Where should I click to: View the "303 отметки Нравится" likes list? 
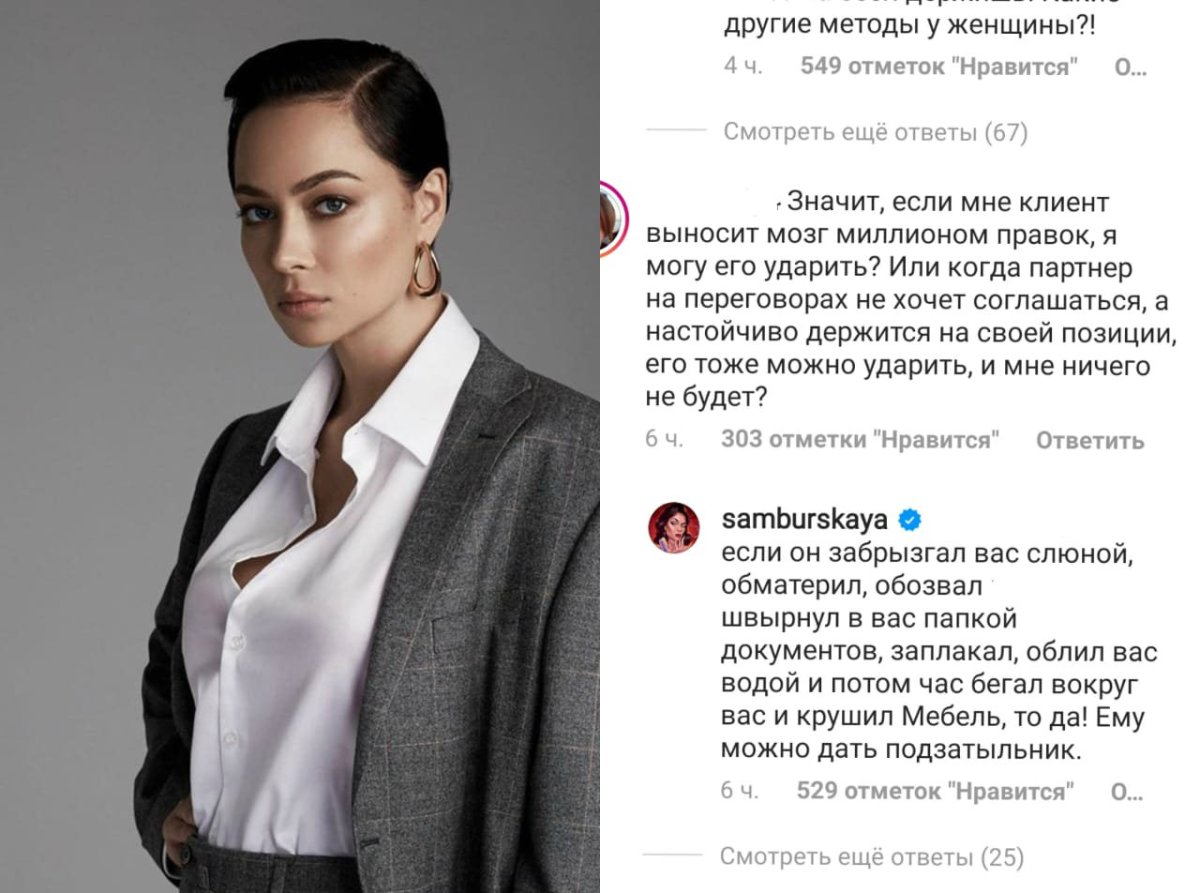tap(860, 440)
